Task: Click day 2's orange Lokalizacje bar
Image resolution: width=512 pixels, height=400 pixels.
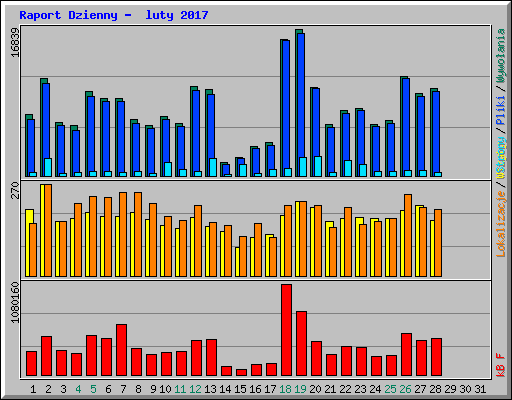Action: click(x=48, y=230)
